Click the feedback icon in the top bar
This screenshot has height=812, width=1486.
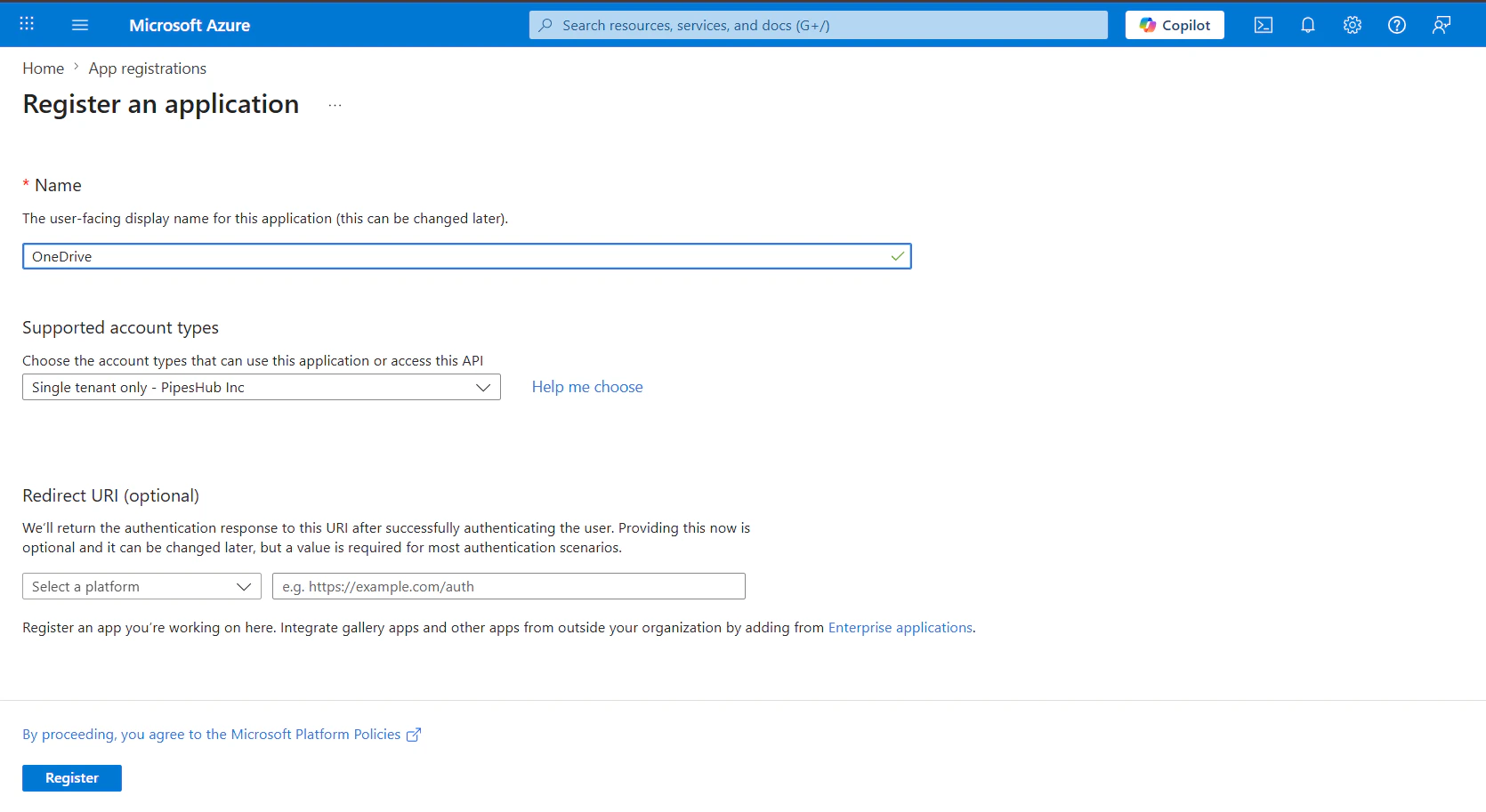[1441, 25]
